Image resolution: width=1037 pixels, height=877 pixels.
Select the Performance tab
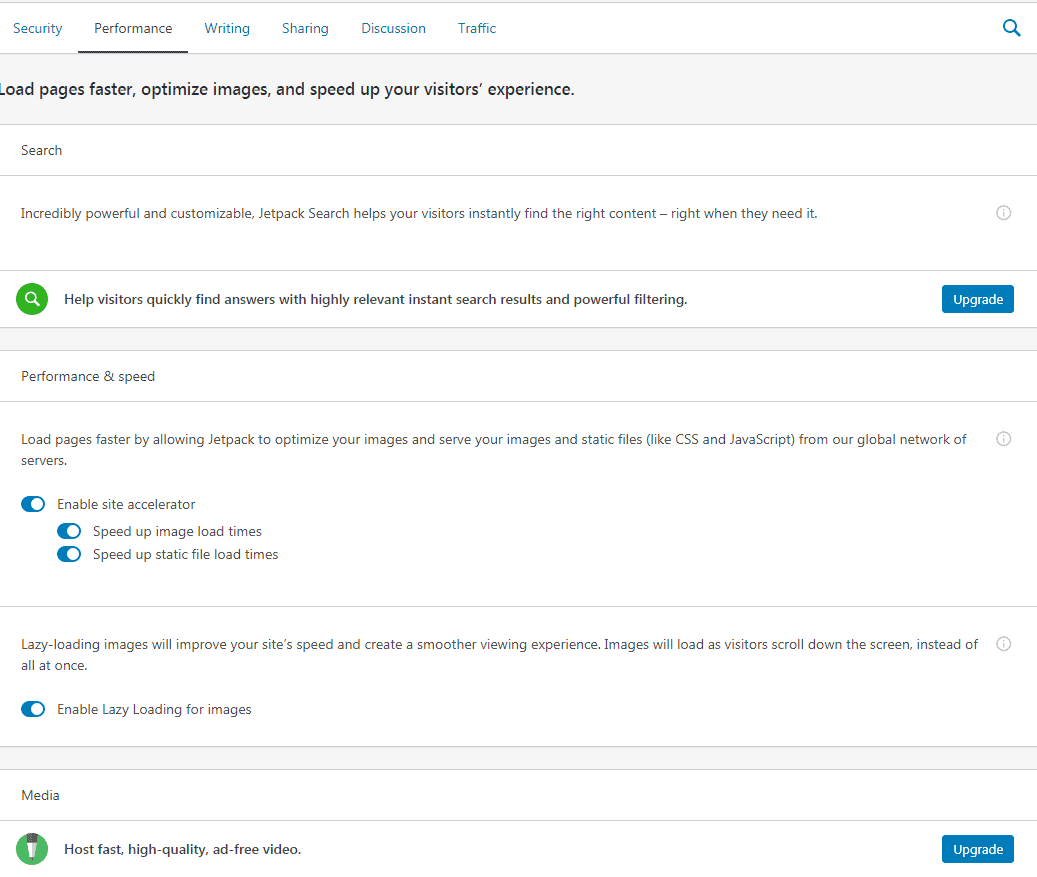(133, 28)
